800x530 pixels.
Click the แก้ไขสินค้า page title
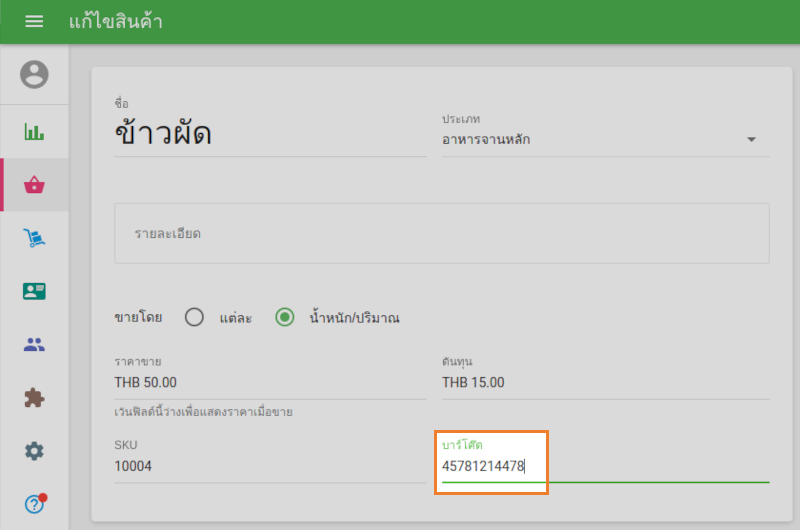tap(116, 21)
